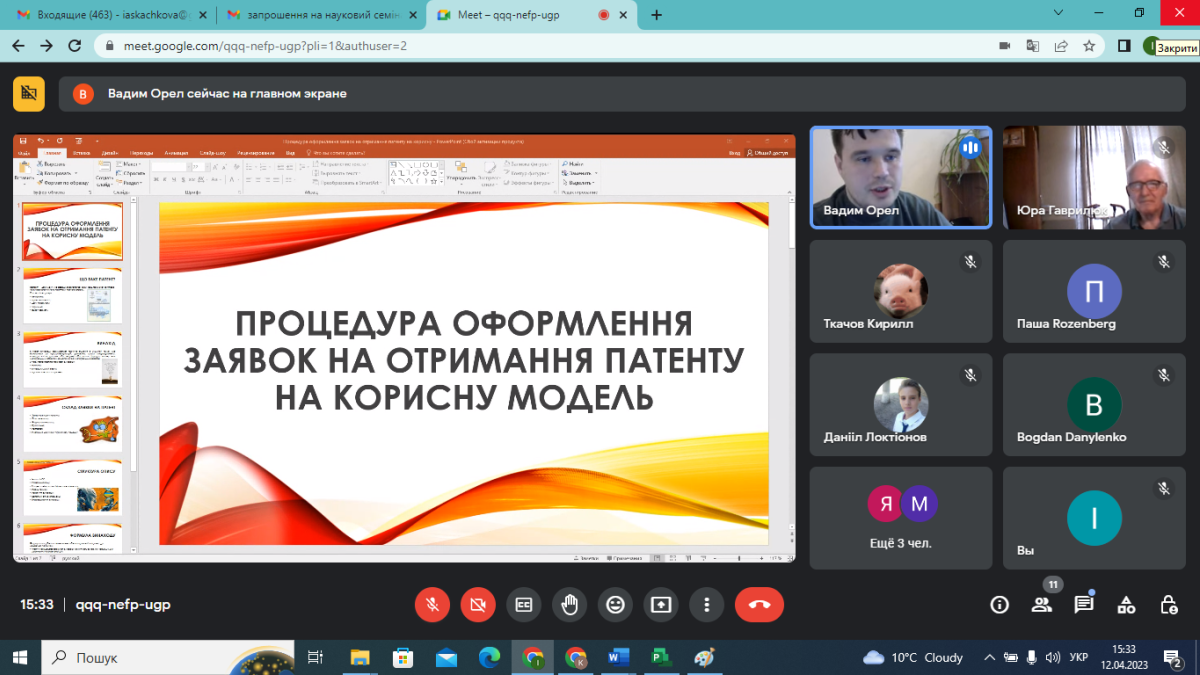The image size is (1200, 675).
Task: Toggle closed captions button
Action: pos(524,604)
